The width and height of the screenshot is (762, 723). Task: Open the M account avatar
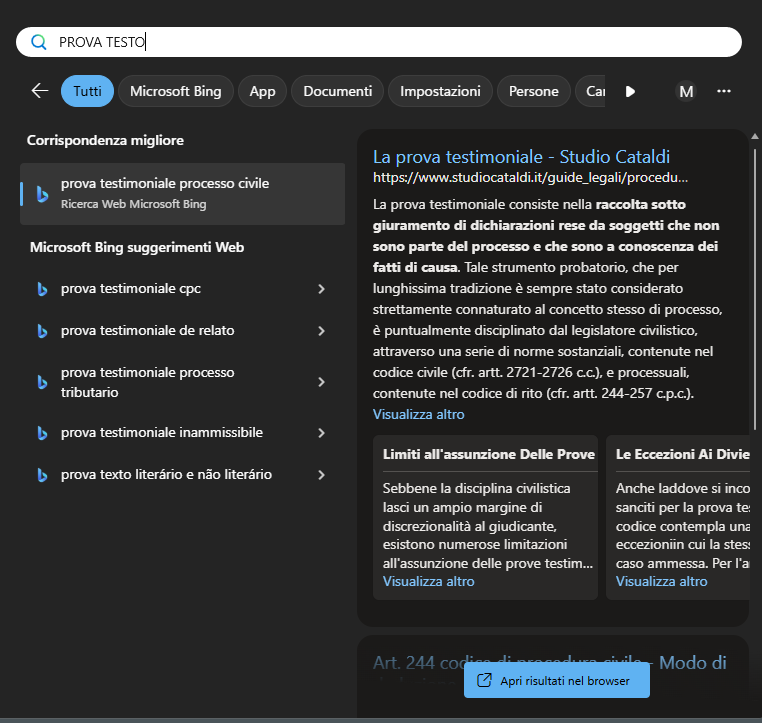[x=686, y=91]
